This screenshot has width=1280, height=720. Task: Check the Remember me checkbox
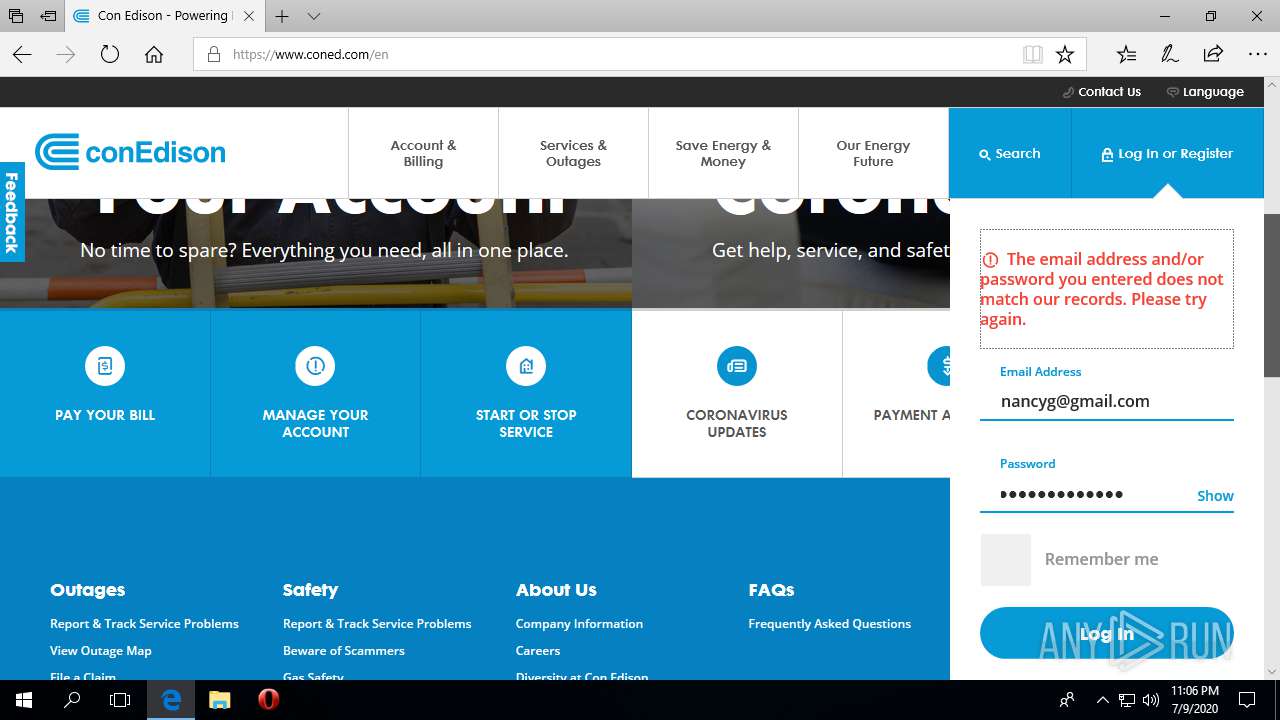click(1005, 559)
